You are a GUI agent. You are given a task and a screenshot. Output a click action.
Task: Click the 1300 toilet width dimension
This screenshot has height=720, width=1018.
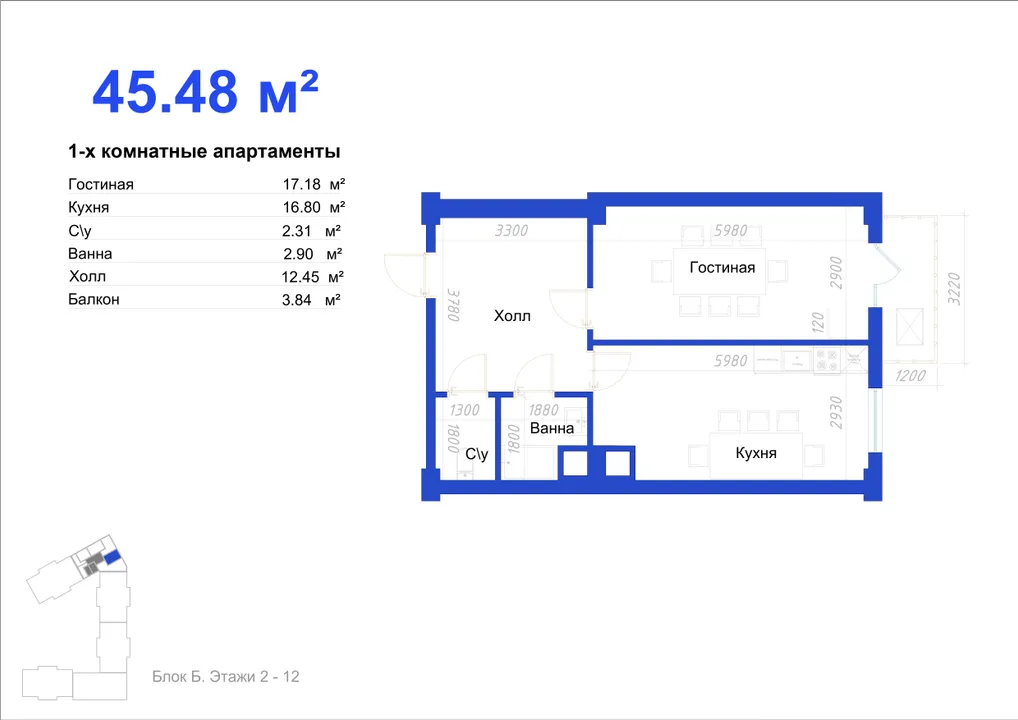pos(464,410)
